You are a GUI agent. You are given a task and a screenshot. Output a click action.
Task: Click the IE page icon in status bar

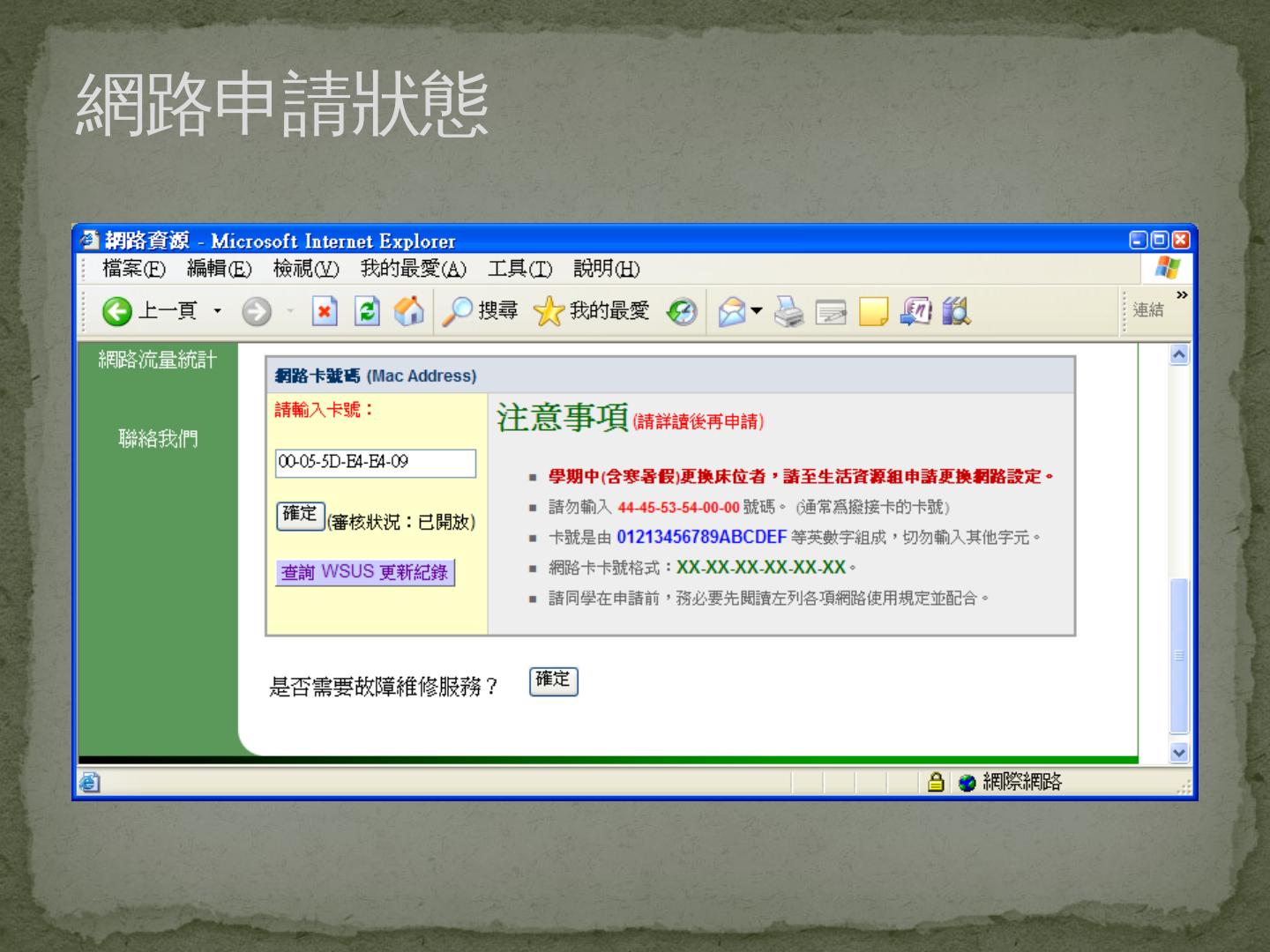tap(89, 782)
